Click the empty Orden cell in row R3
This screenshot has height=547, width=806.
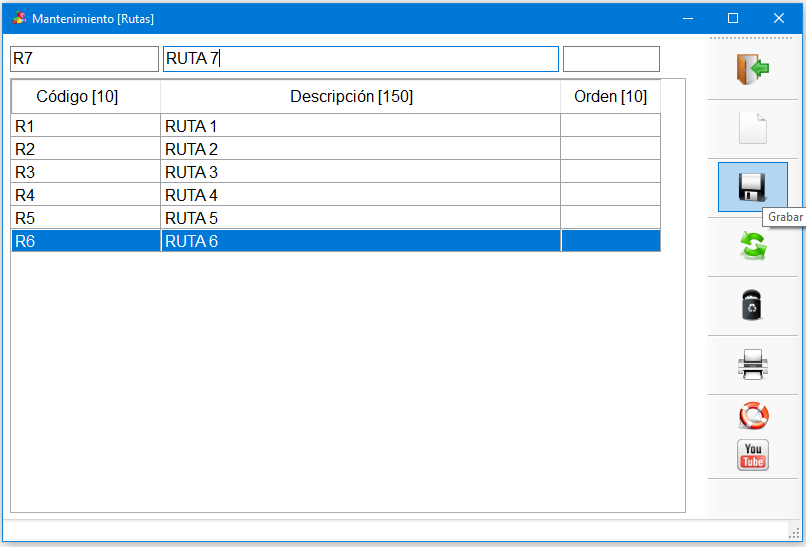coord(611,172)
